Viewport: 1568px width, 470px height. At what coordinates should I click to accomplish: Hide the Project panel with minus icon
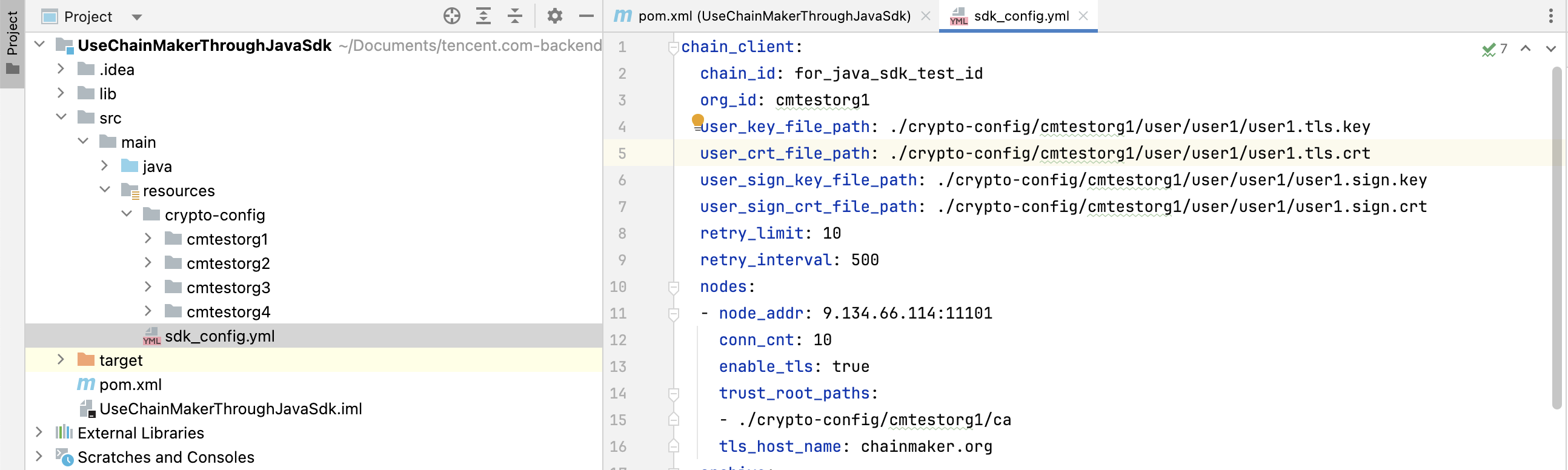[x=586, y=16]
